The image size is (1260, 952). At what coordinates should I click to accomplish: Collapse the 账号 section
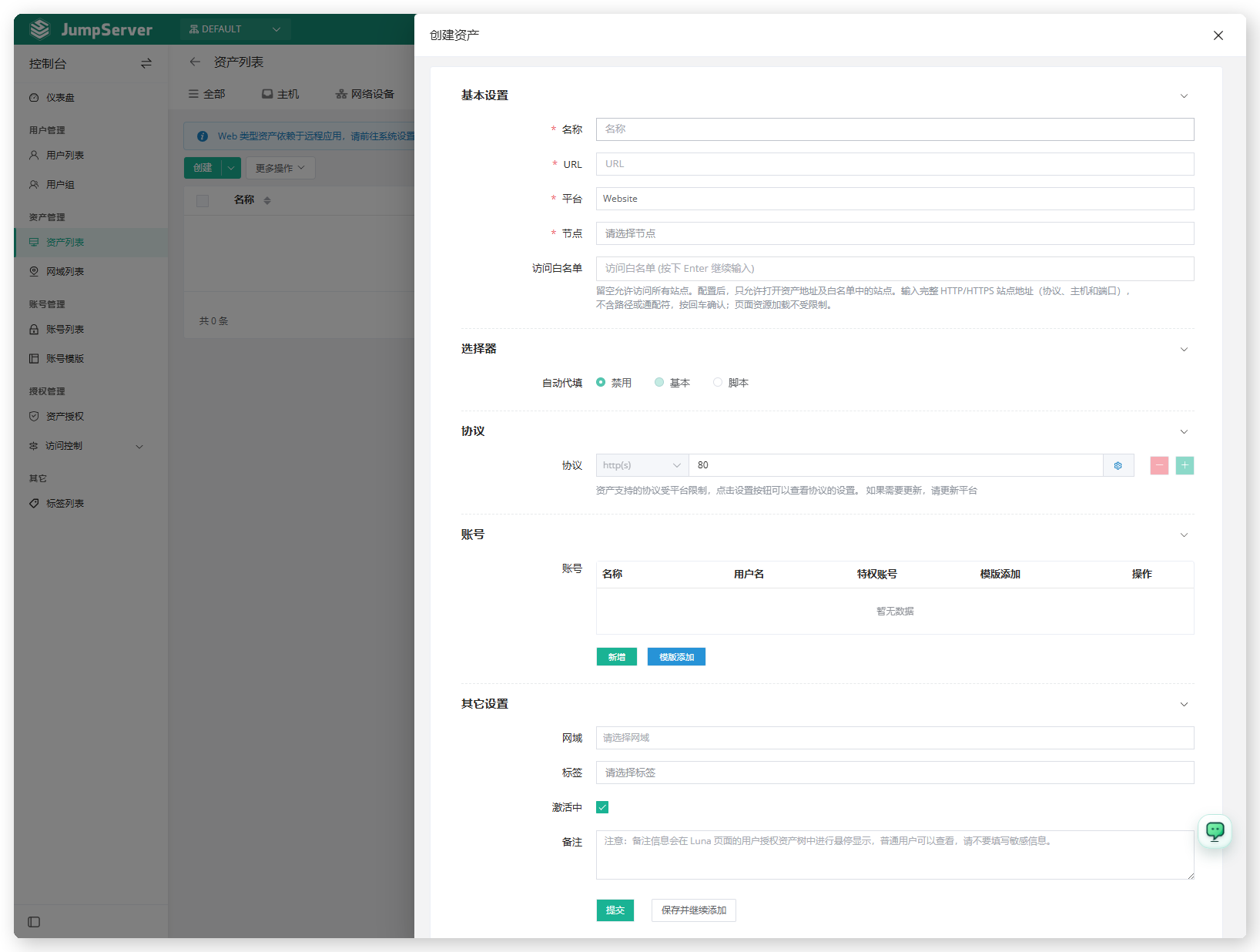(x=1184, y=535)
